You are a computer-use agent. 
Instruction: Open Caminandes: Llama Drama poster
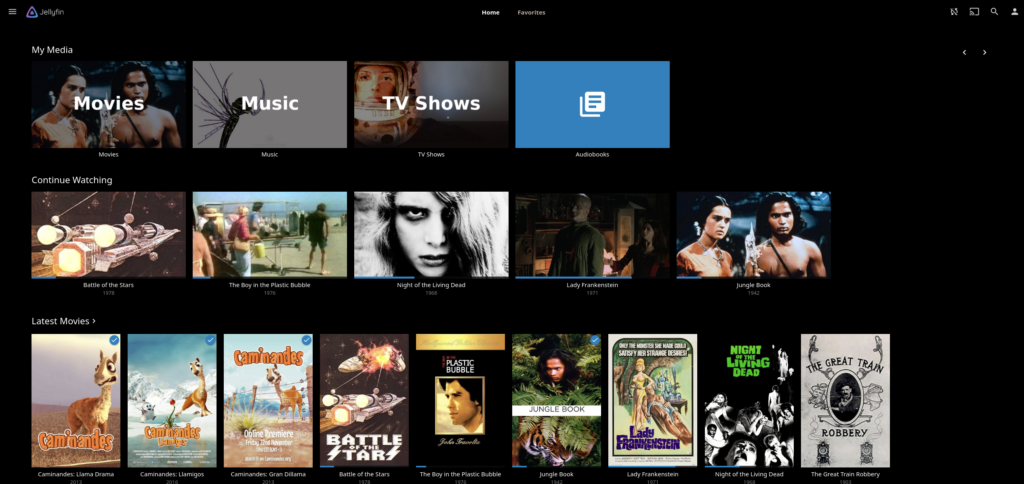pos(76,401)
